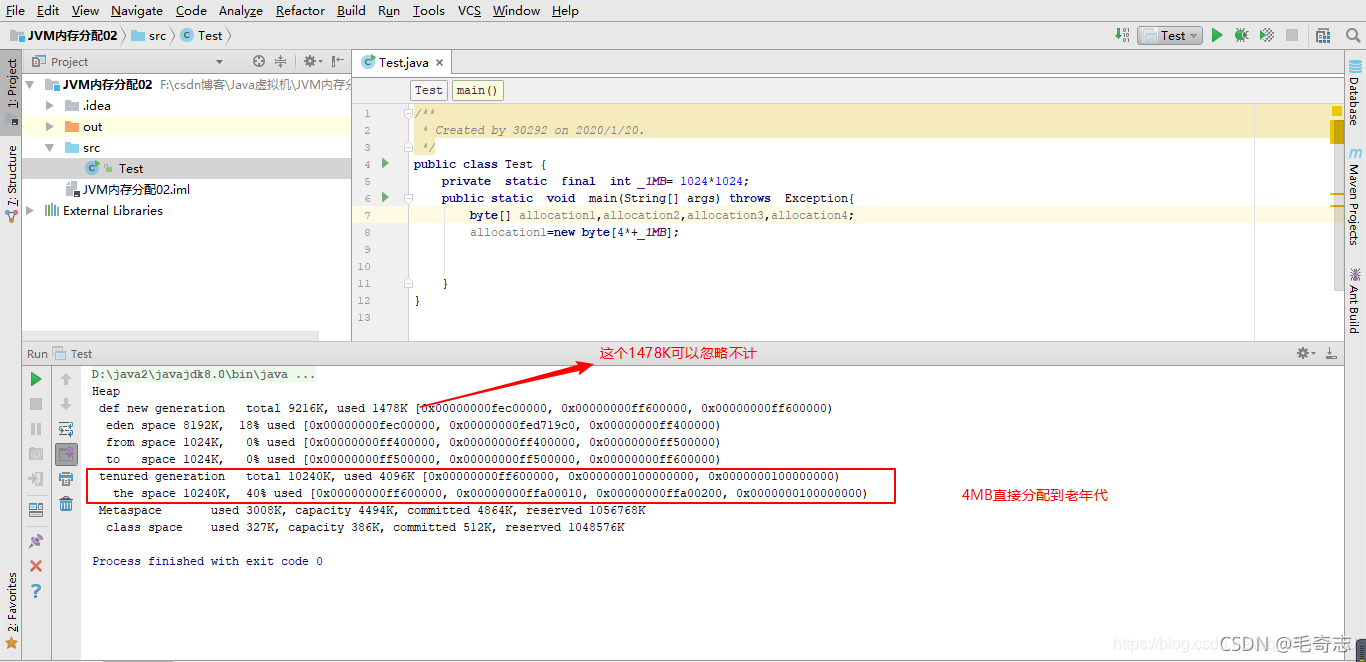The image size is (1366, 662).
Task: Open the VCS menu
Action: [469, 10]
